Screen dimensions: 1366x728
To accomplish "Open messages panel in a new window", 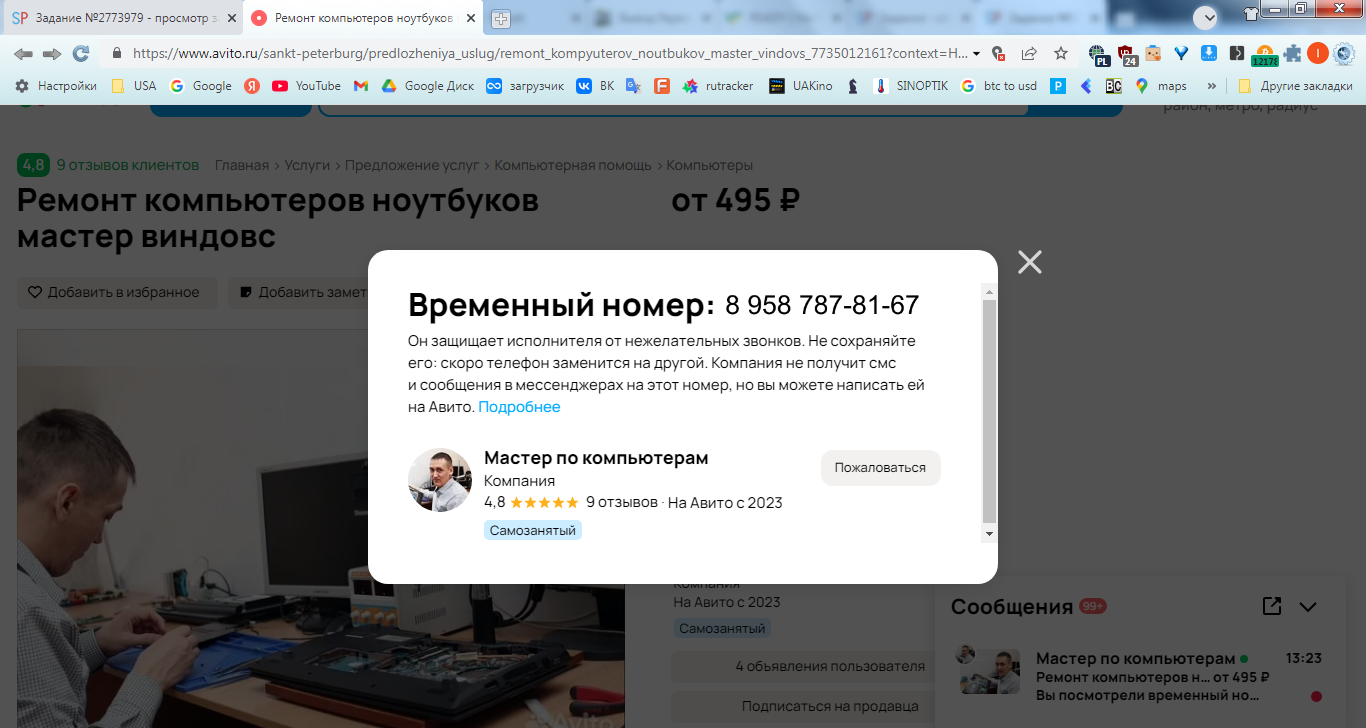I will tap(1272, 606).
